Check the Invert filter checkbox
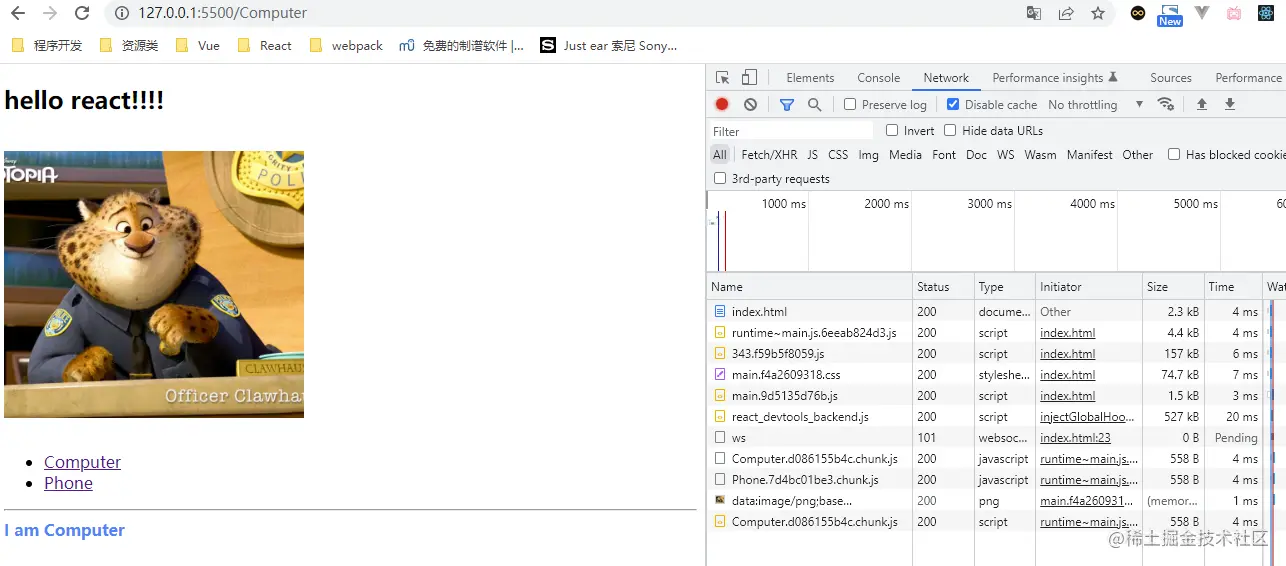Viewport: 1286px width, 566px height. point(892,130)
